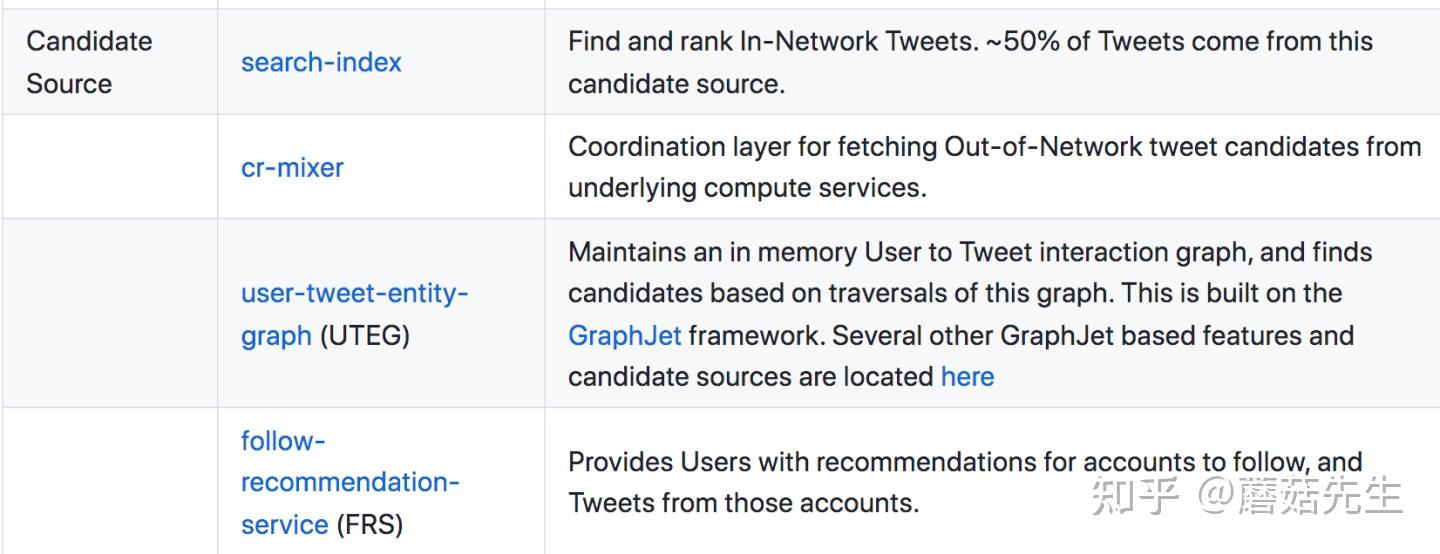Click the empty cell left of cr-mixer

[x=109, y=167]
